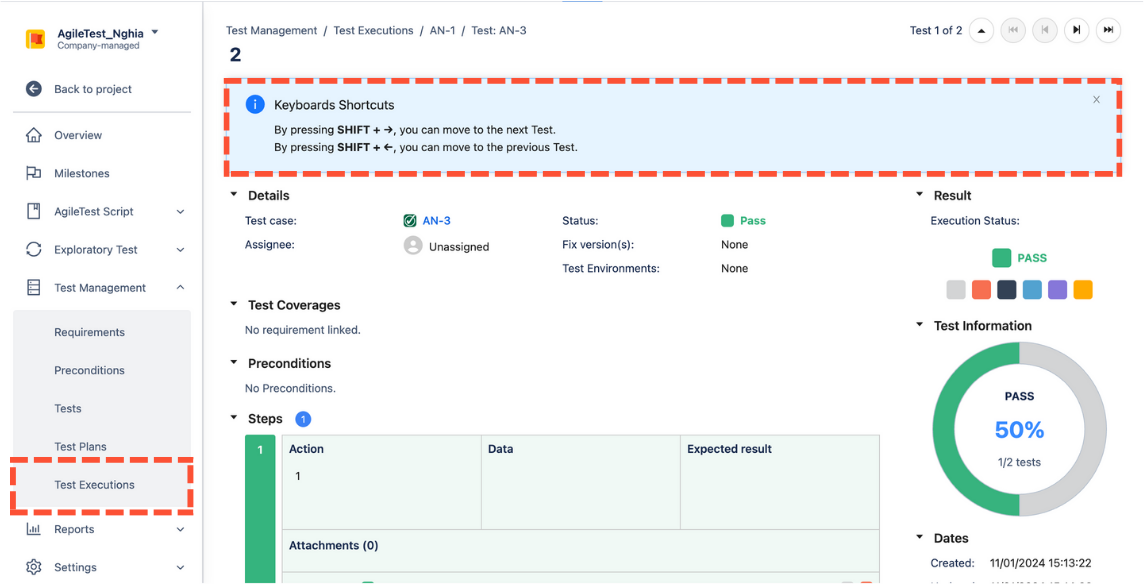Select the purple execution status swatch
Screen dimensions: 1144x584
click(1057, 290)
